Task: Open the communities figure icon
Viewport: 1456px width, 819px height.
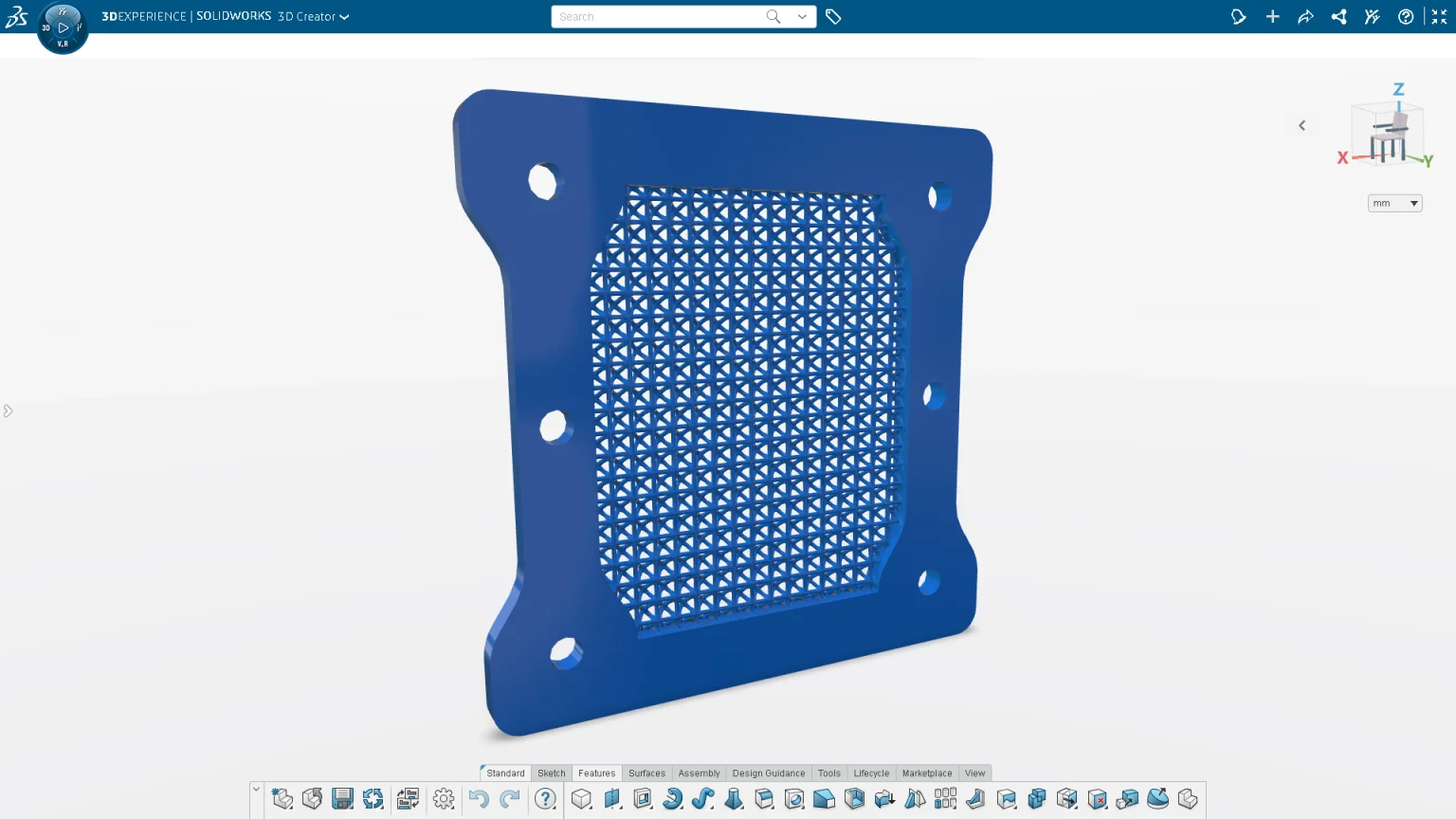Action: tap(1372, 16)
